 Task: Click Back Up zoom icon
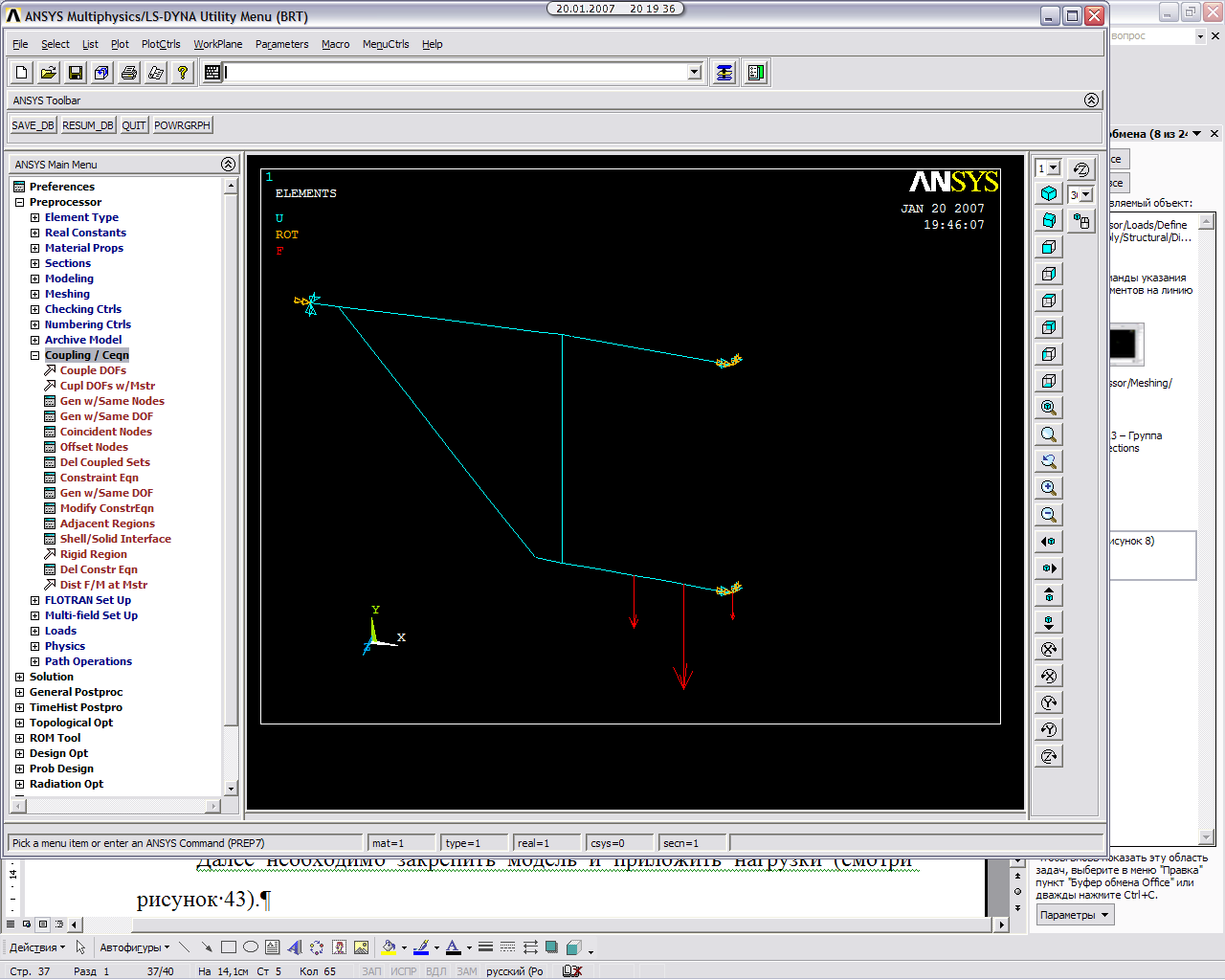[1049, 461]
